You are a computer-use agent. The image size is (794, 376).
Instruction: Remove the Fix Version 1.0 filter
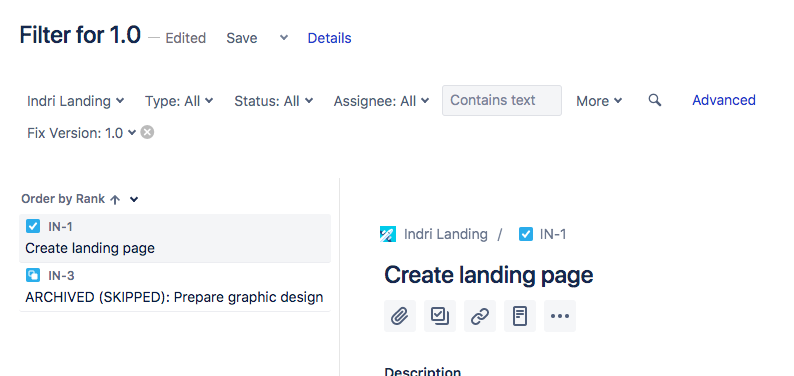pos(147,133)
